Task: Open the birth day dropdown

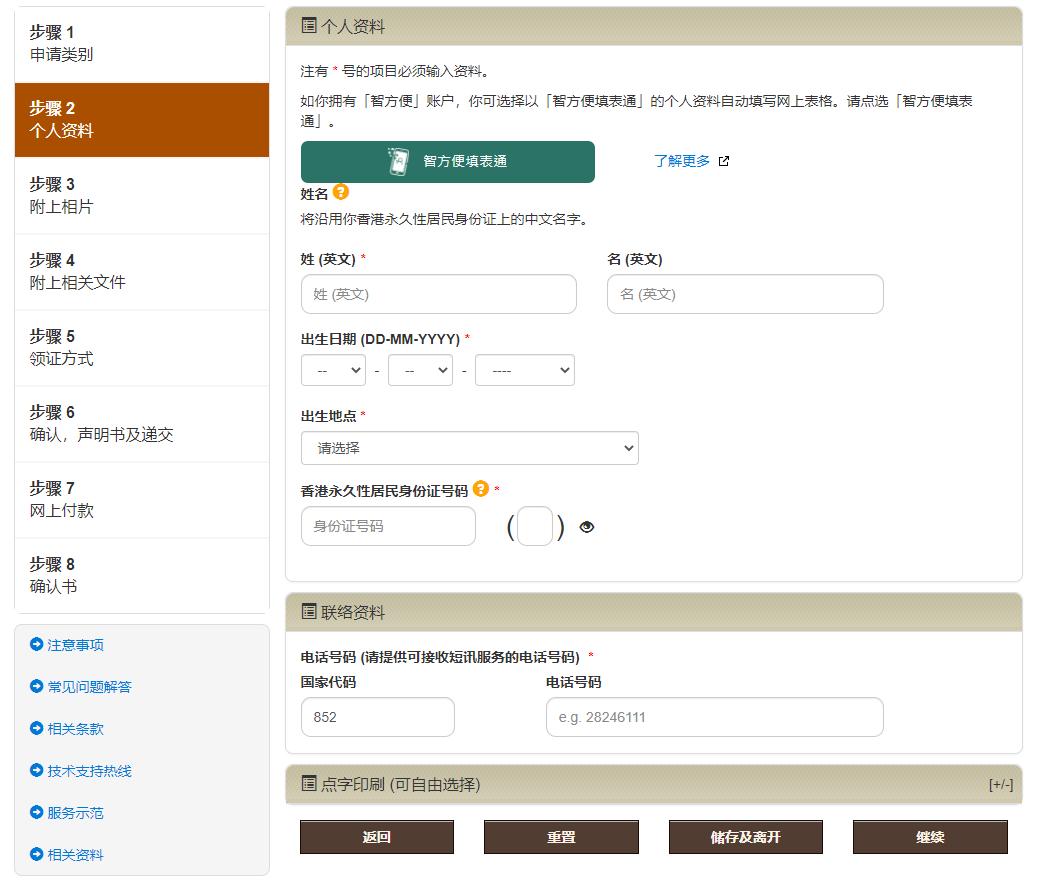Action: (x=333, y=369)
